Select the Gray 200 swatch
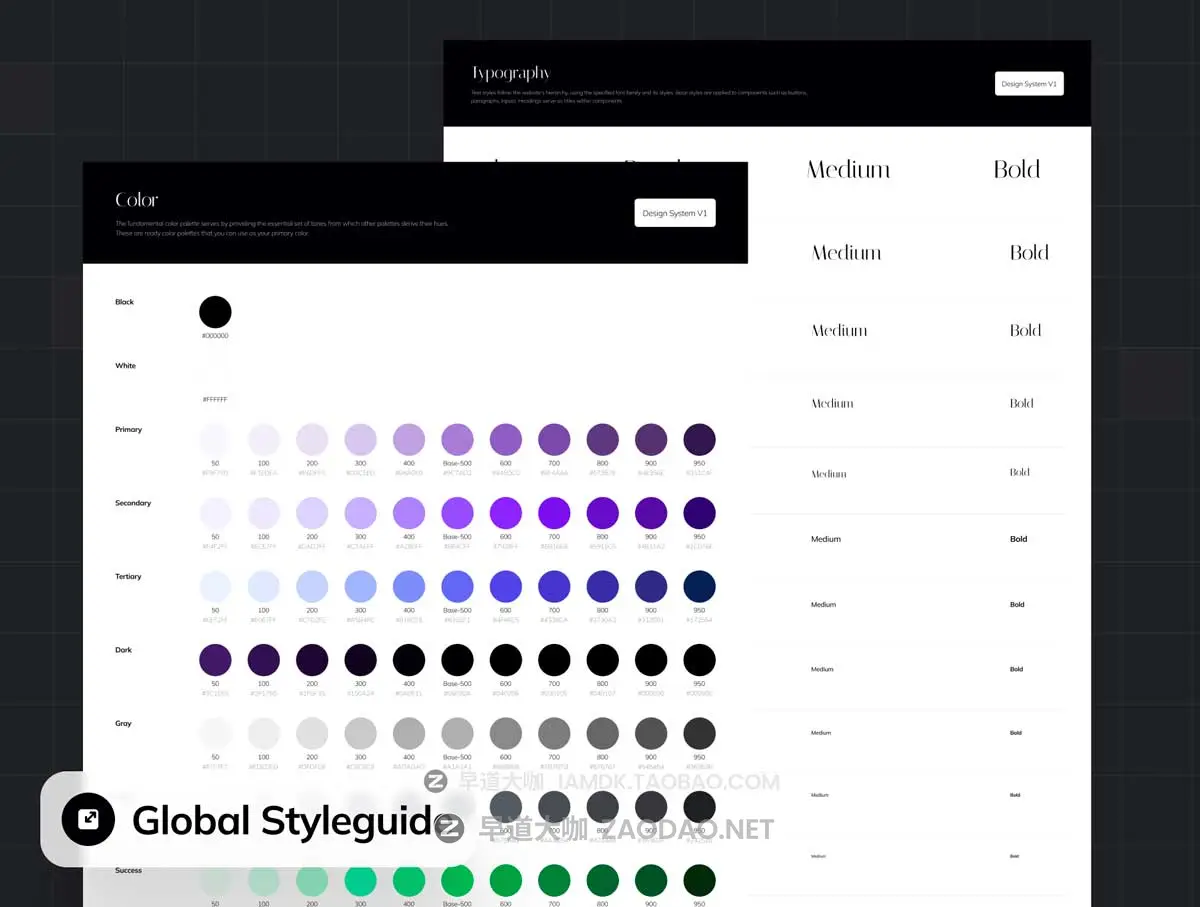1200x907 pixels. 312,733
